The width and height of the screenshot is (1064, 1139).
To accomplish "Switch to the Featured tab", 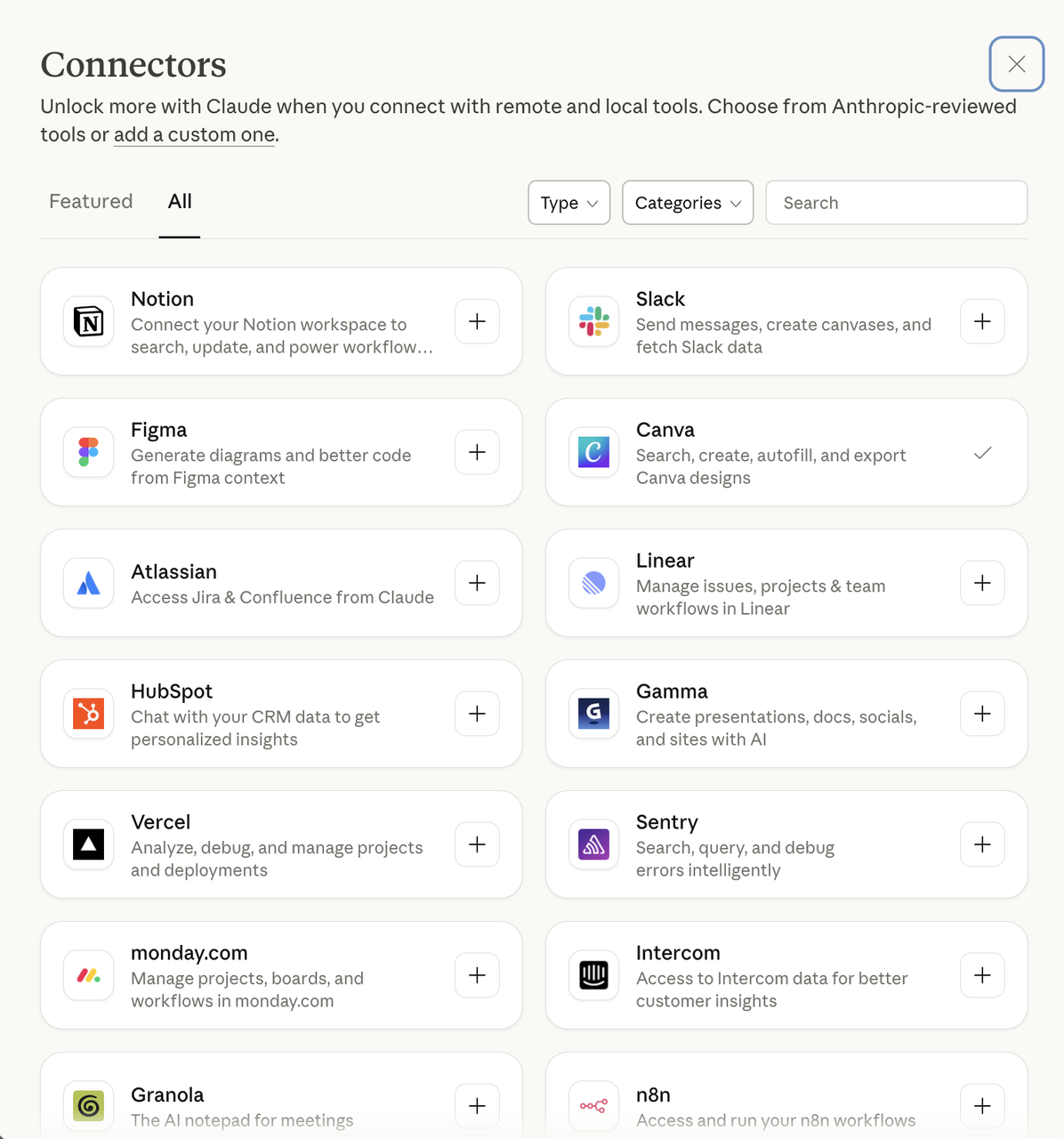I will 91,201.
